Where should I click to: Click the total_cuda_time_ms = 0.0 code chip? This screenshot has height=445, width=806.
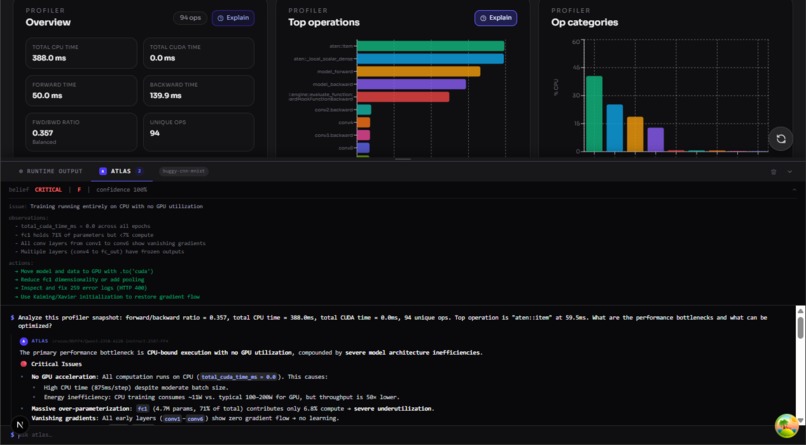click(239, 377)
